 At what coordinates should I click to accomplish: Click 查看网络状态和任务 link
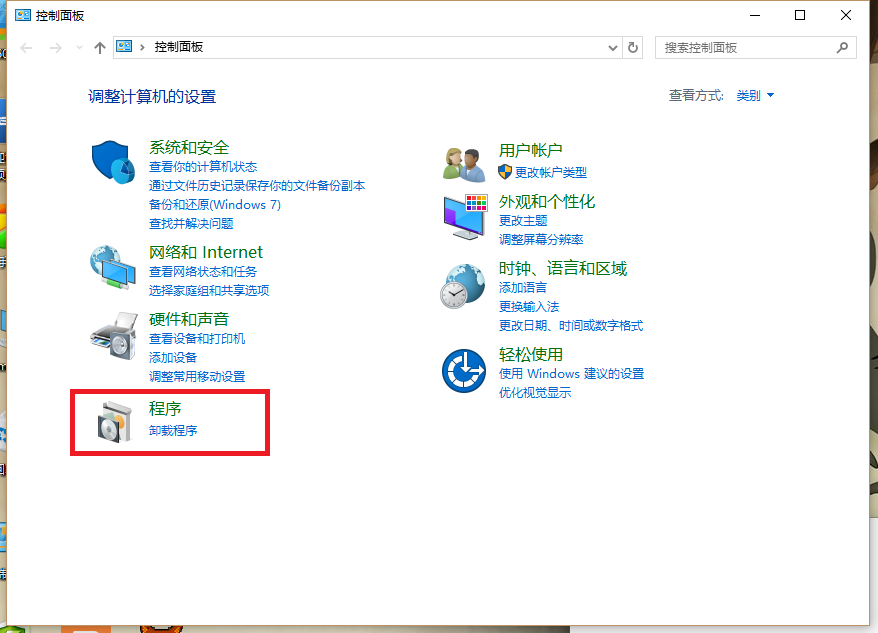(203, 272)
